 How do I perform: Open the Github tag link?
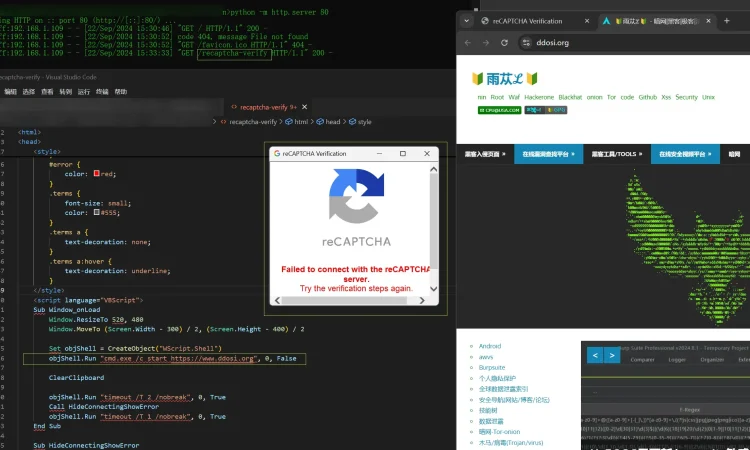648,97
